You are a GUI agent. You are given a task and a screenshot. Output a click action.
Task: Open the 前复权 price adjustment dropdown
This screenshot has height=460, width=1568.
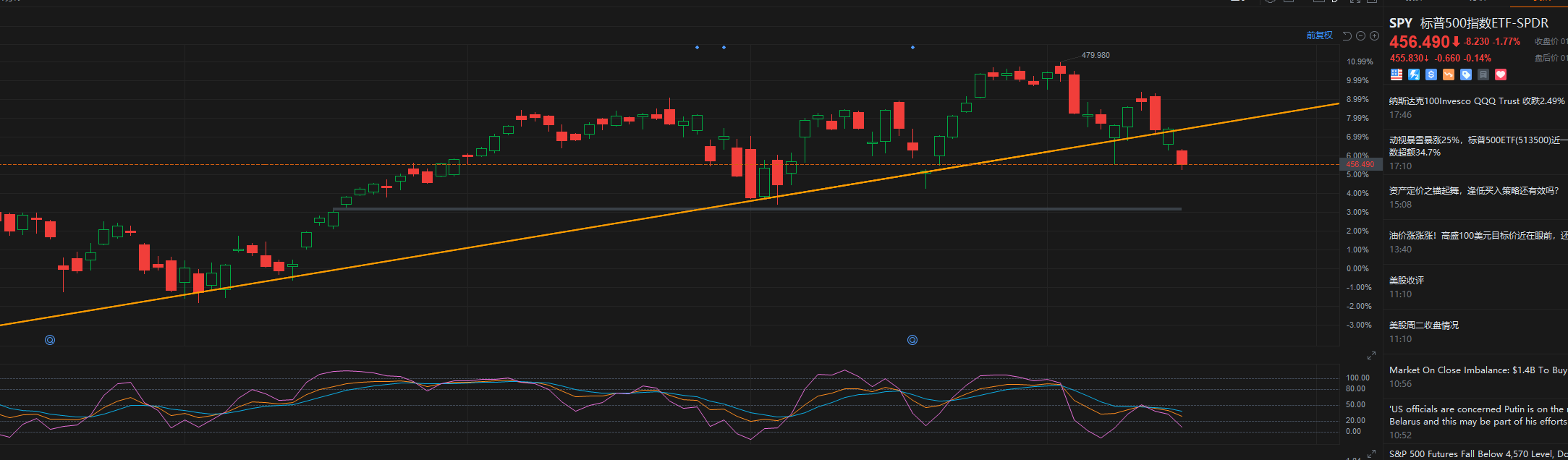tap(1320, 35)
